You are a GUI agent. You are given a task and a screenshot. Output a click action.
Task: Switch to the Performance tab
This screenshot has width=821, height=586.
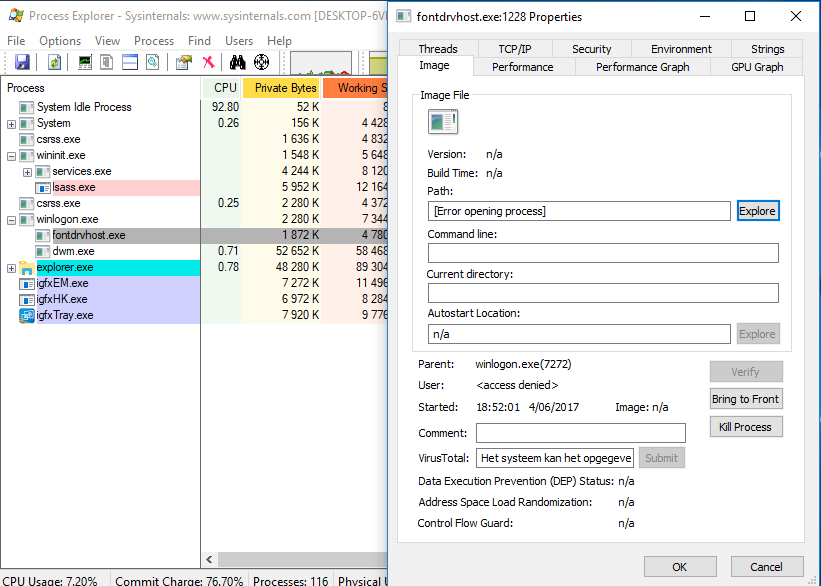(523, 67)
